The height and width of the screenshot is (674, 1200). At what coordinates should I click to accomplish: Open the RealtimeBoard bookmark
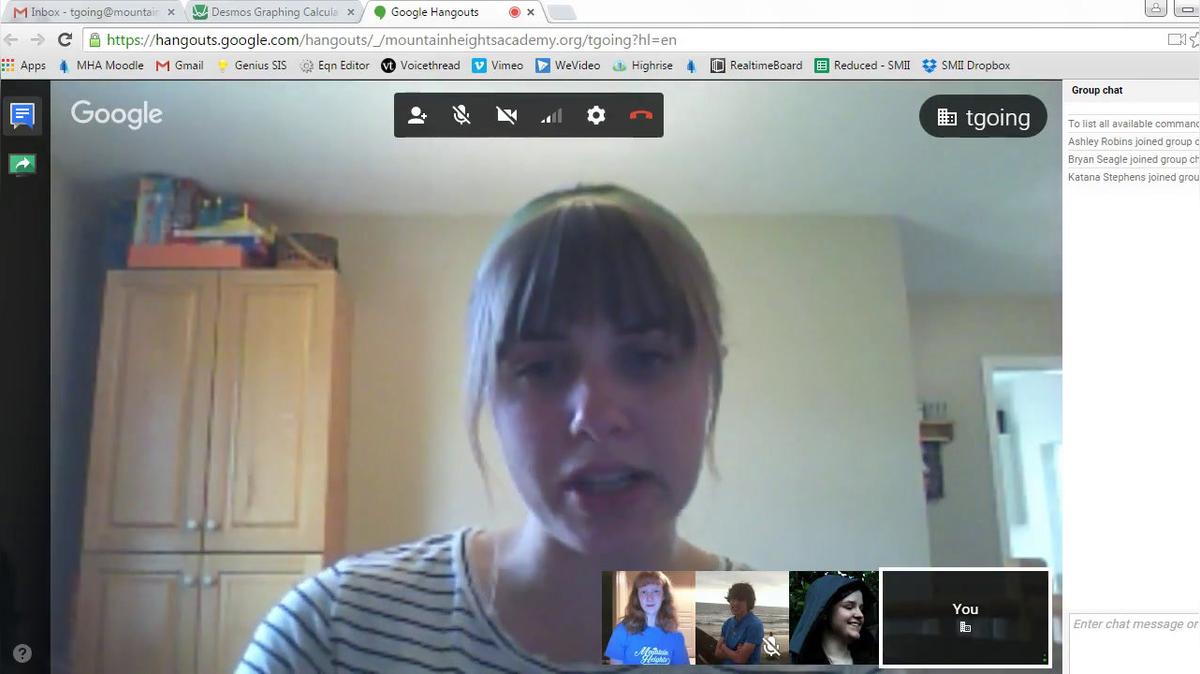[x=756, y=65]
